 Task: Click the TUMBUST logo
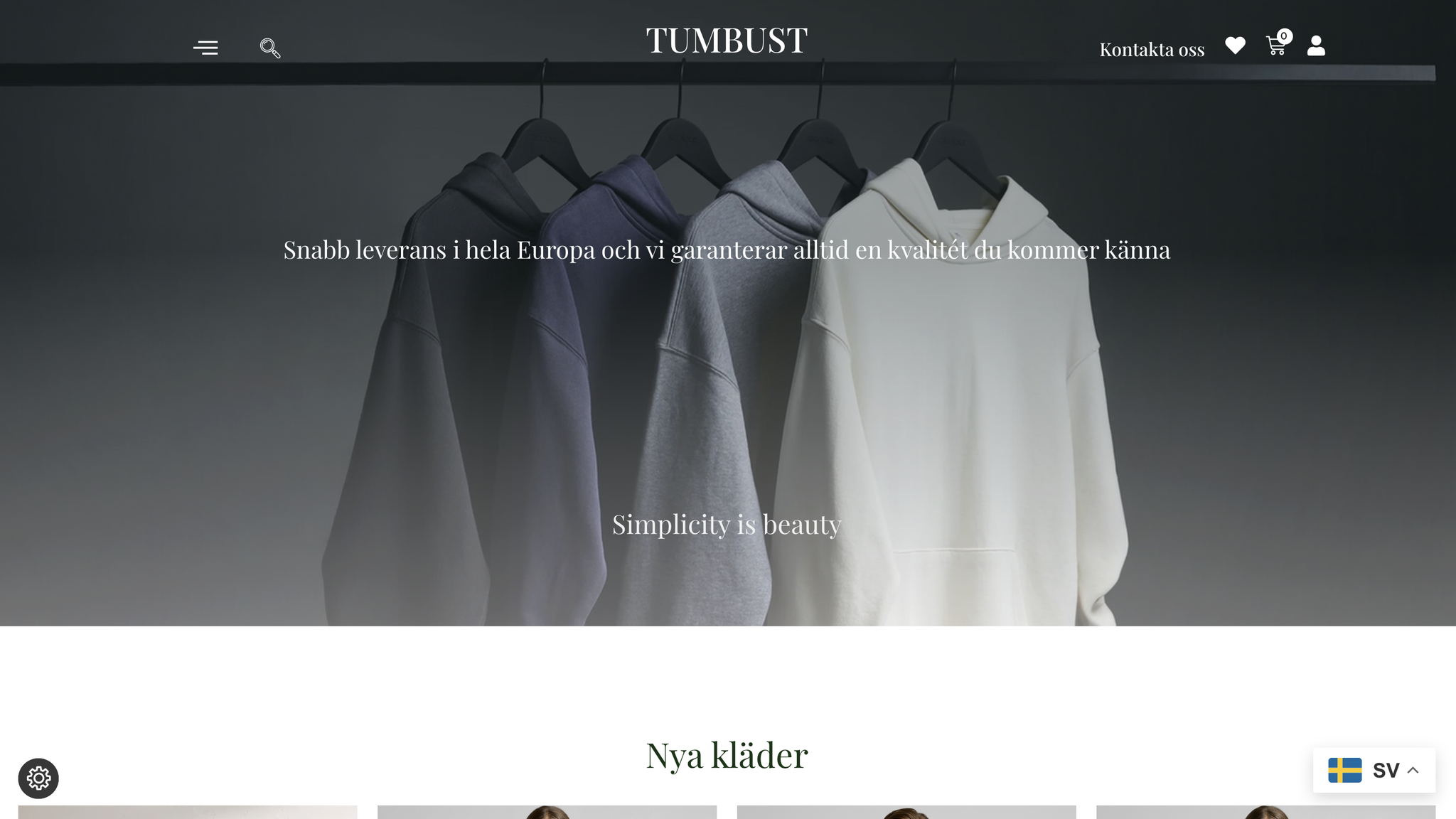coord(727,41)
